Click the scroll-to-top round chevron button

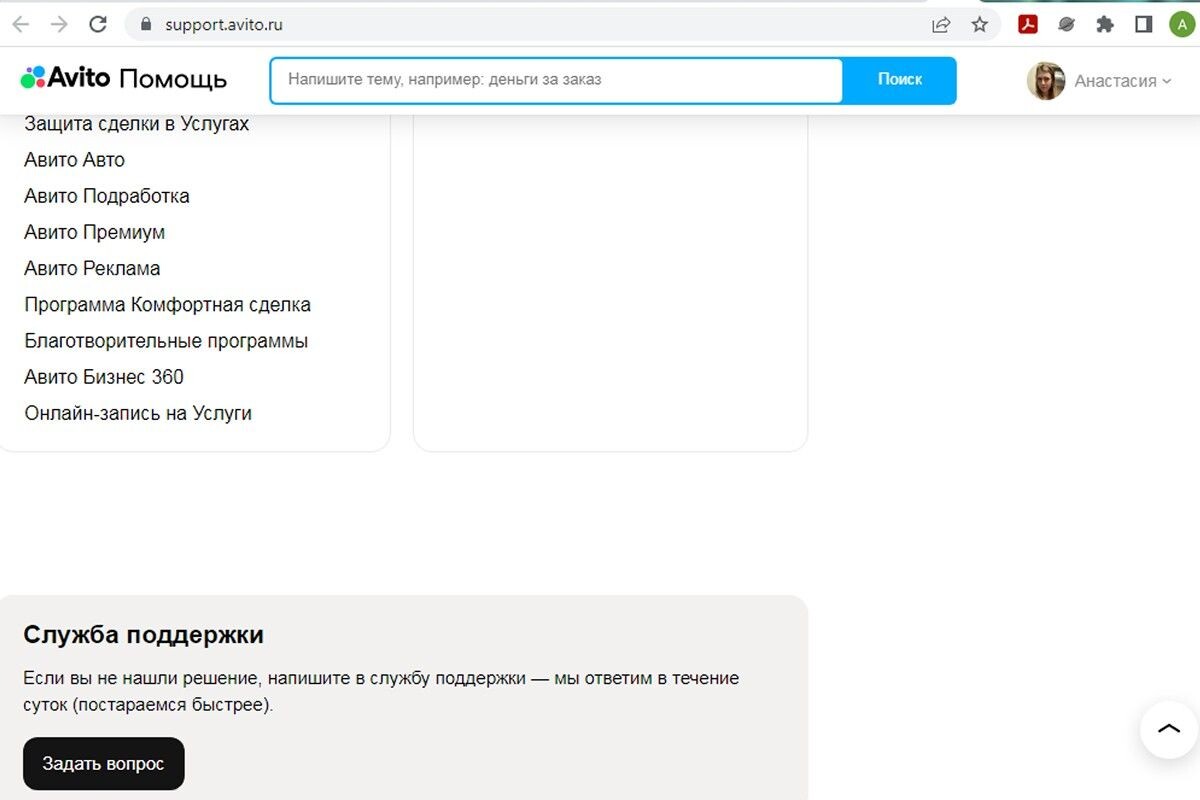click(1169, 729)
